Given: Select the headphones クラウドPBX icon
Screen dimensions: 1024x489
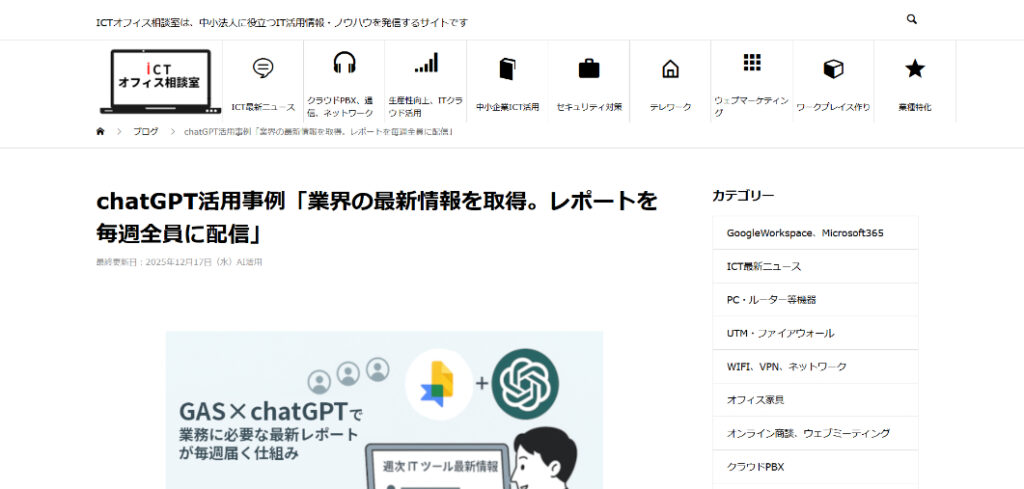Looking at the screenshot, I should [344, 64].
